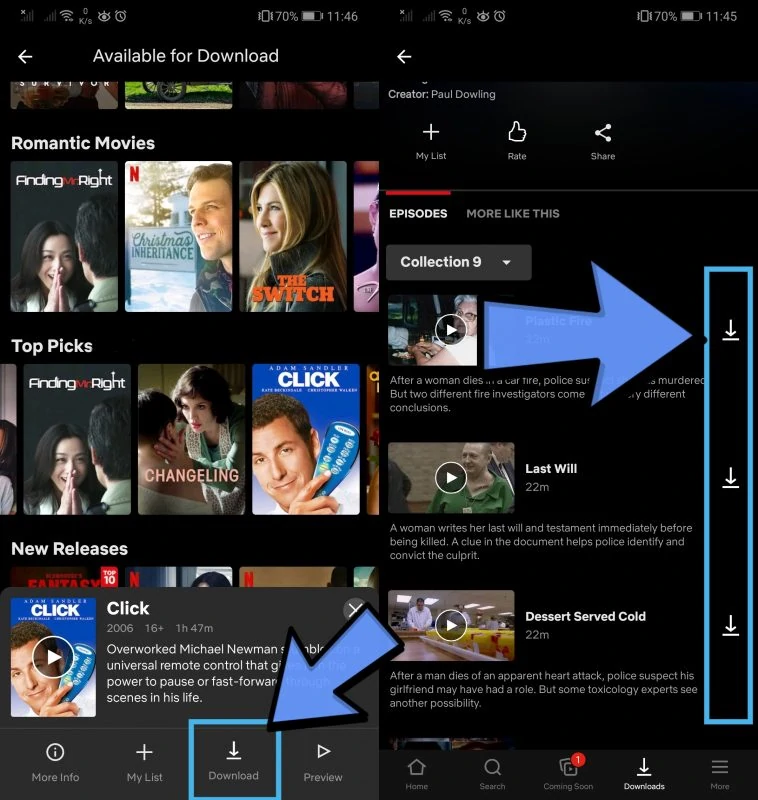This screenshot has height=800, width=758.
Task: Select the Romantic Movies row heading
Action: [83, 143]
